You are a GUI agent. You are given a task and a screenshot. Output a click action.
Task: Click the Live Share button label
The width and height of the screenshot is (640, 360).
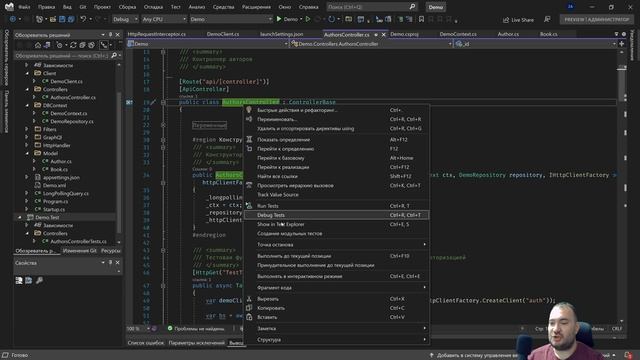(522, 20)
